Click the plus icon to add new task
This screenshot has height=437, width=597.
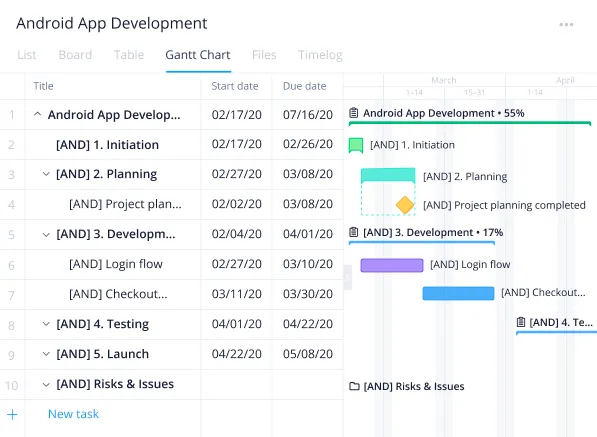(x=12, y=414)
